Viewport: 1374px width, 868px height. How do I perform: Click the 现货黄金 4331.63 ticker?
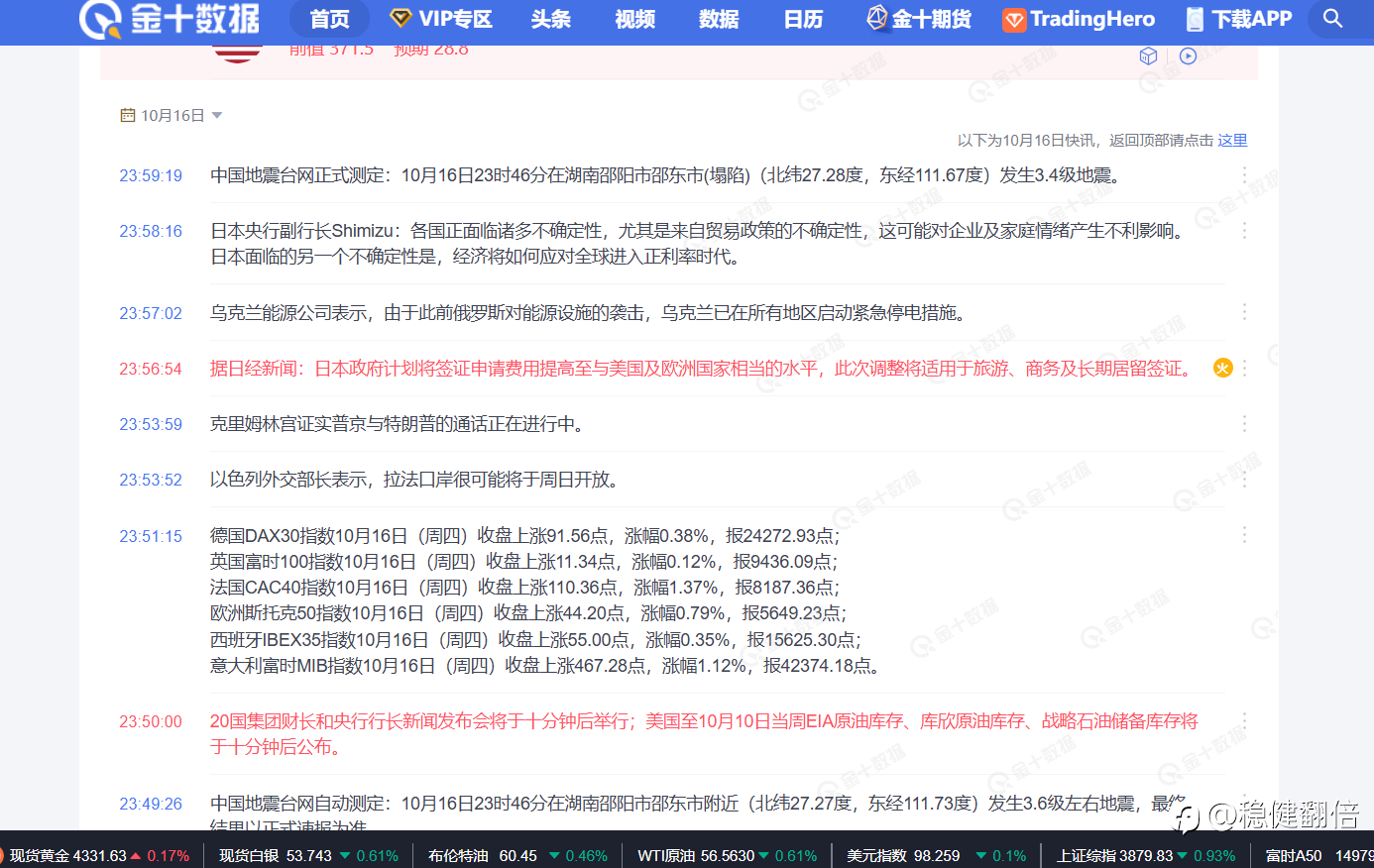point(99,855)
